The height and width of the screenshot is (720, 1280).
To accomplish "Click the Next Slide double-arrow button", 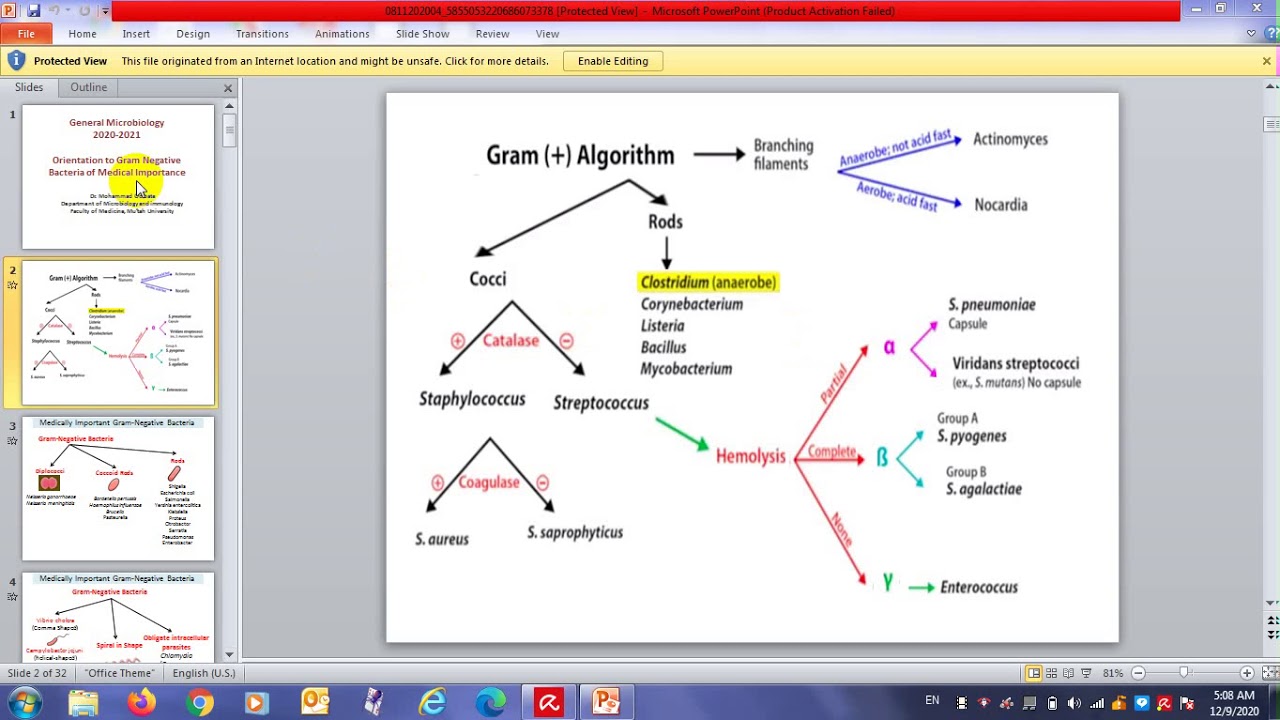I will [1271, 635].
